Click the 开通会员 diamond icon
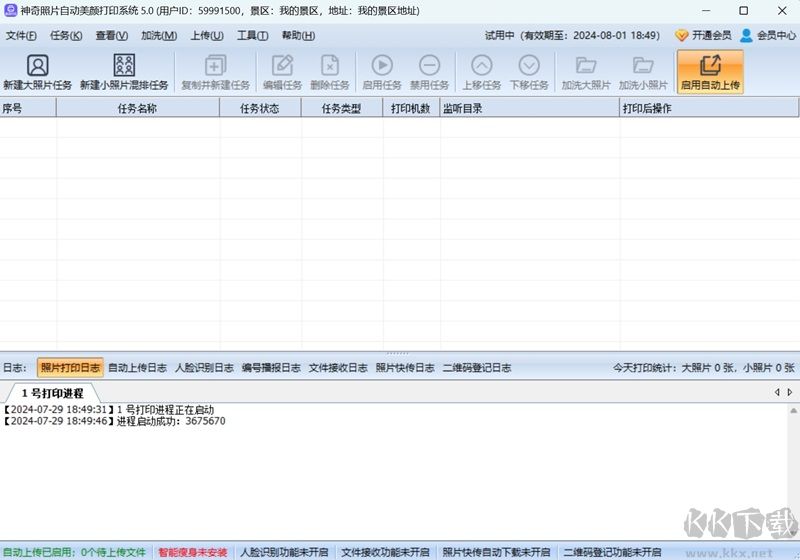Viewport: 800px width, 560px height. coord(681,35)
